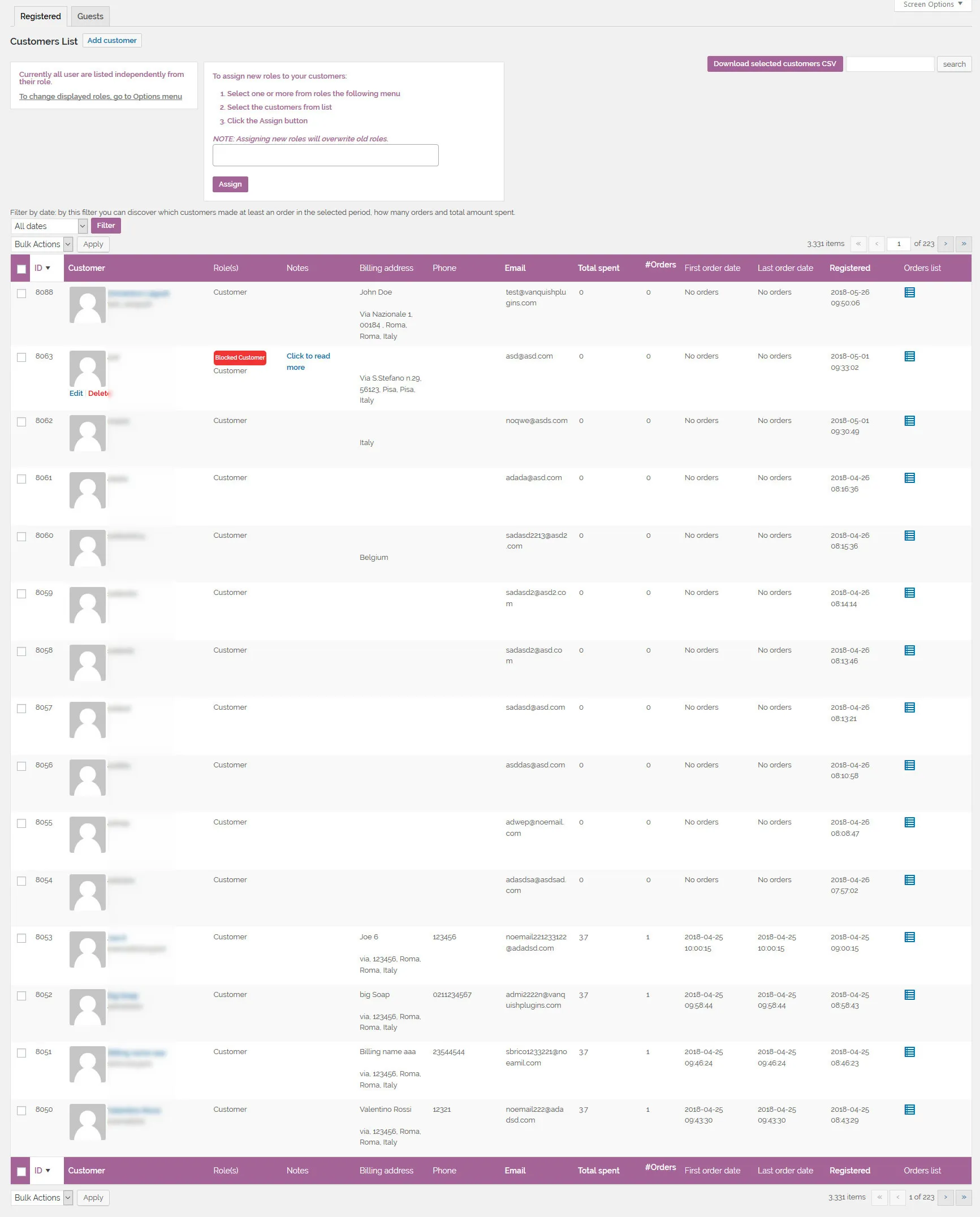Open note via Click to read more link
980x1217 pixels.
(x=308, y=361)
